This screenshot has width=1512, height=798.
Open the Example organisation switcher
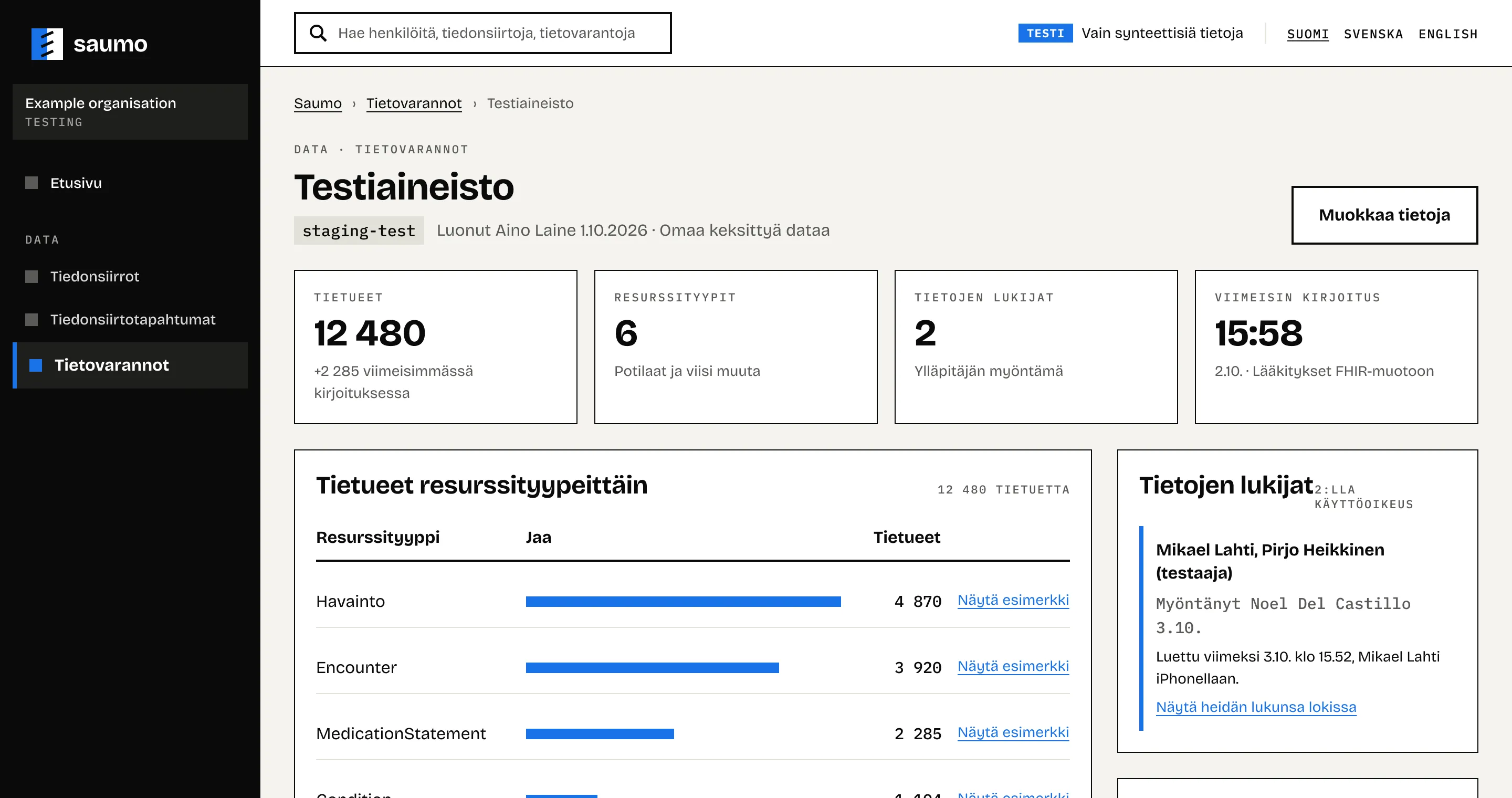click(x=130, y=111)
